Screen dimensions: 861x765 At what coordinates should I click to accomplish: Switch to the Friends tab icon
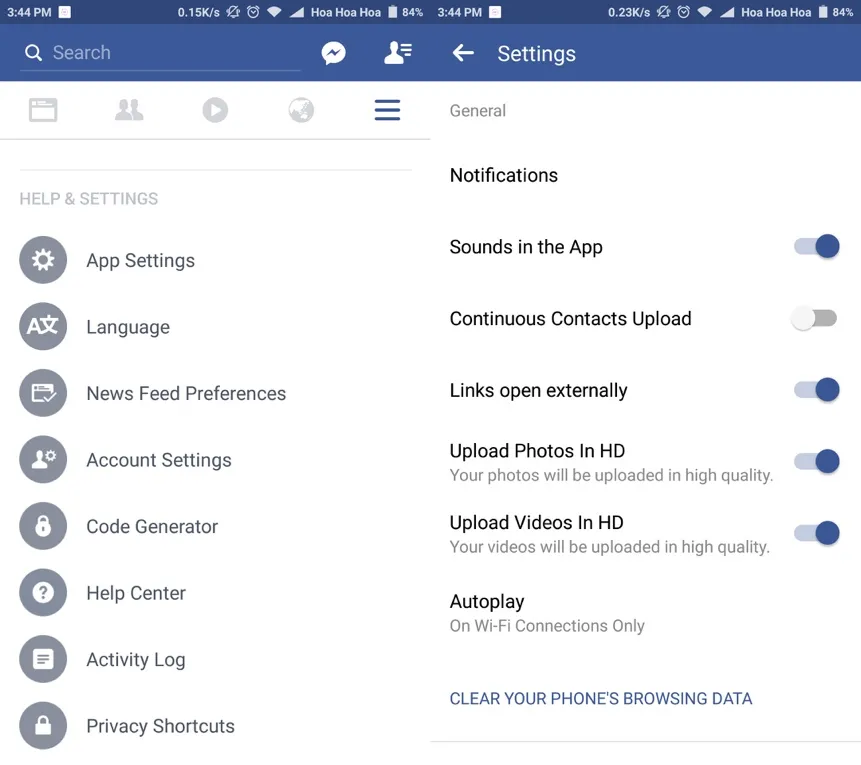coord(129,110)
